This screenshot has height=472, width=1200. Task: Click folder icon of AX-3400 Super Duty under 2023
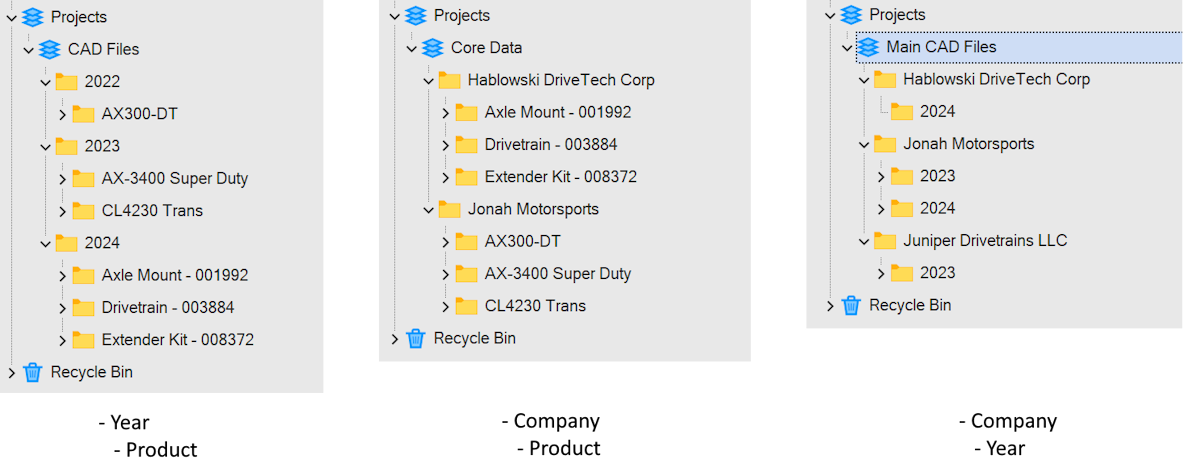tap(83, 179)
